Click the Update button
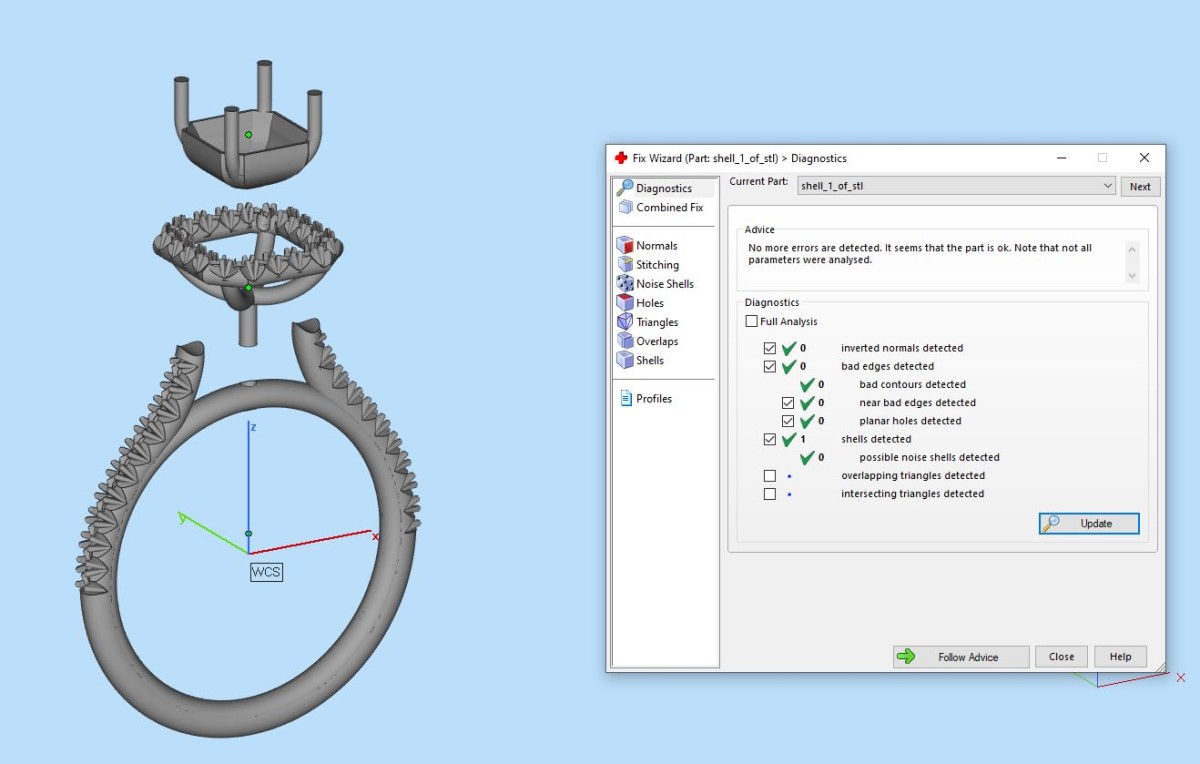This screenshot has width=1200, height=764. click(x=1089, y=524)
